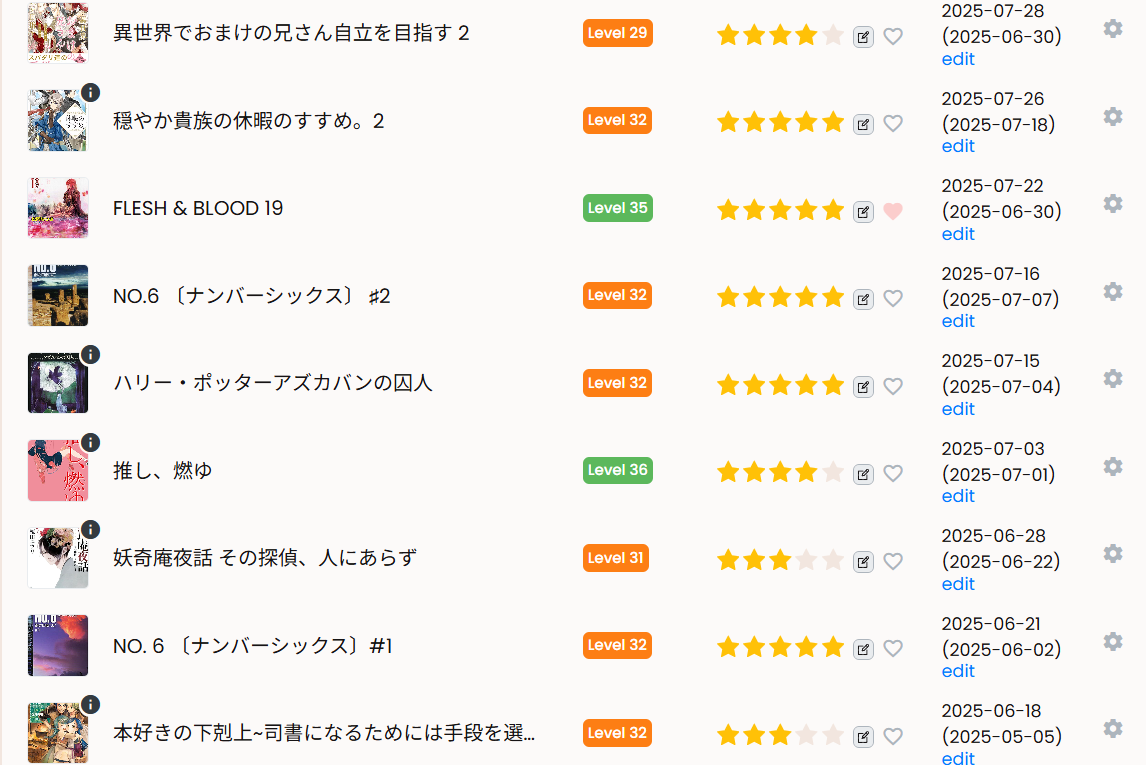Open the ハリー・ポッターアズカバンの囚人 cover thumbnail
1146x765 pixels.
[x=58, y=383]
